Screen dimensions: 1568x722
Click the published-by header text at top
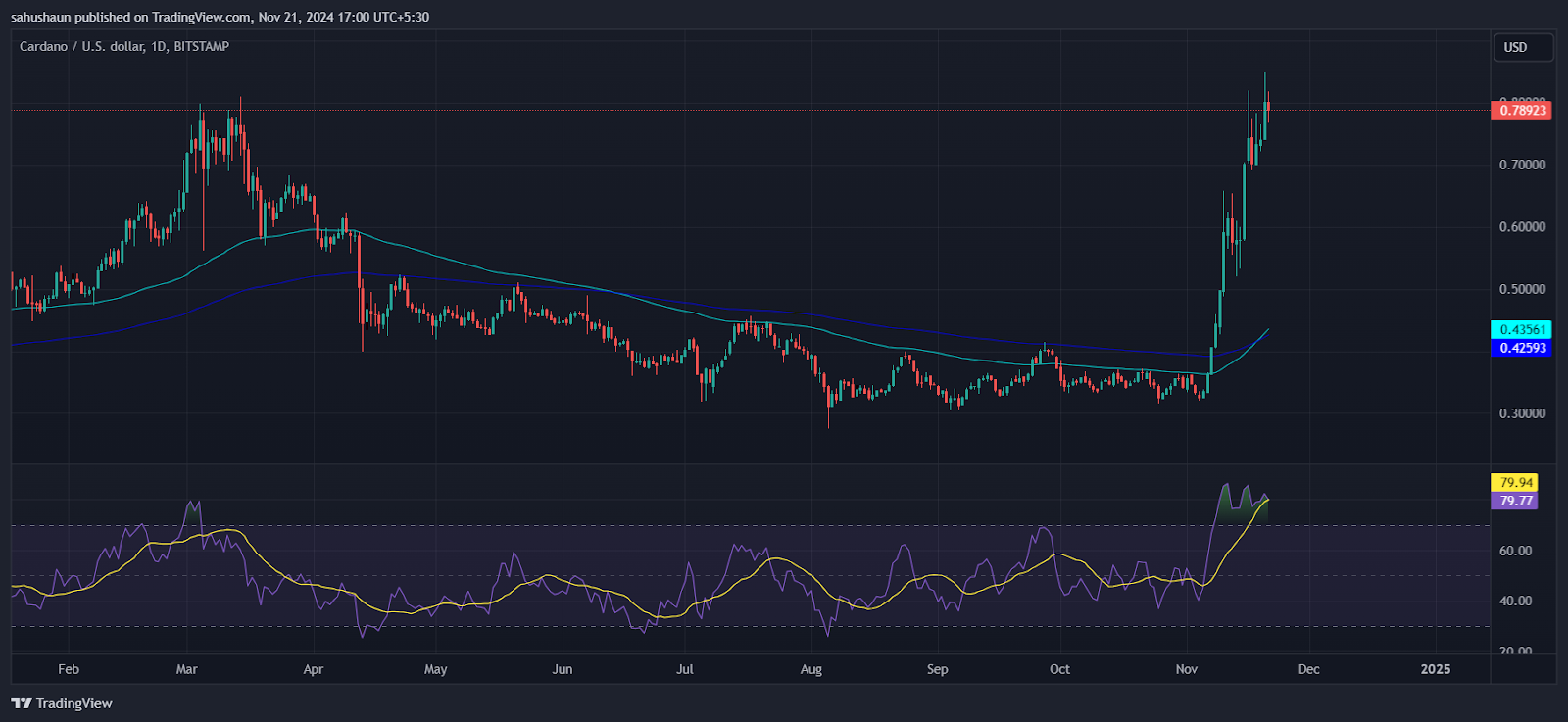[x=220, y=17]
